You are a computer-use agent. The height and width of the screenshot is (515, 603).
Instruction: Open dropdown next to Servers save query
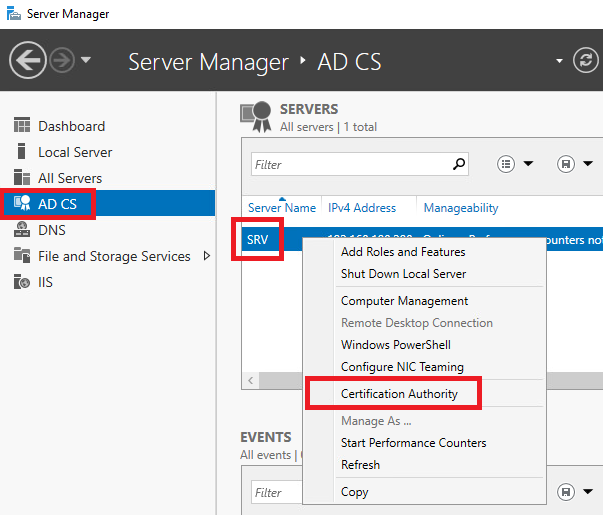tap(588, 164)
